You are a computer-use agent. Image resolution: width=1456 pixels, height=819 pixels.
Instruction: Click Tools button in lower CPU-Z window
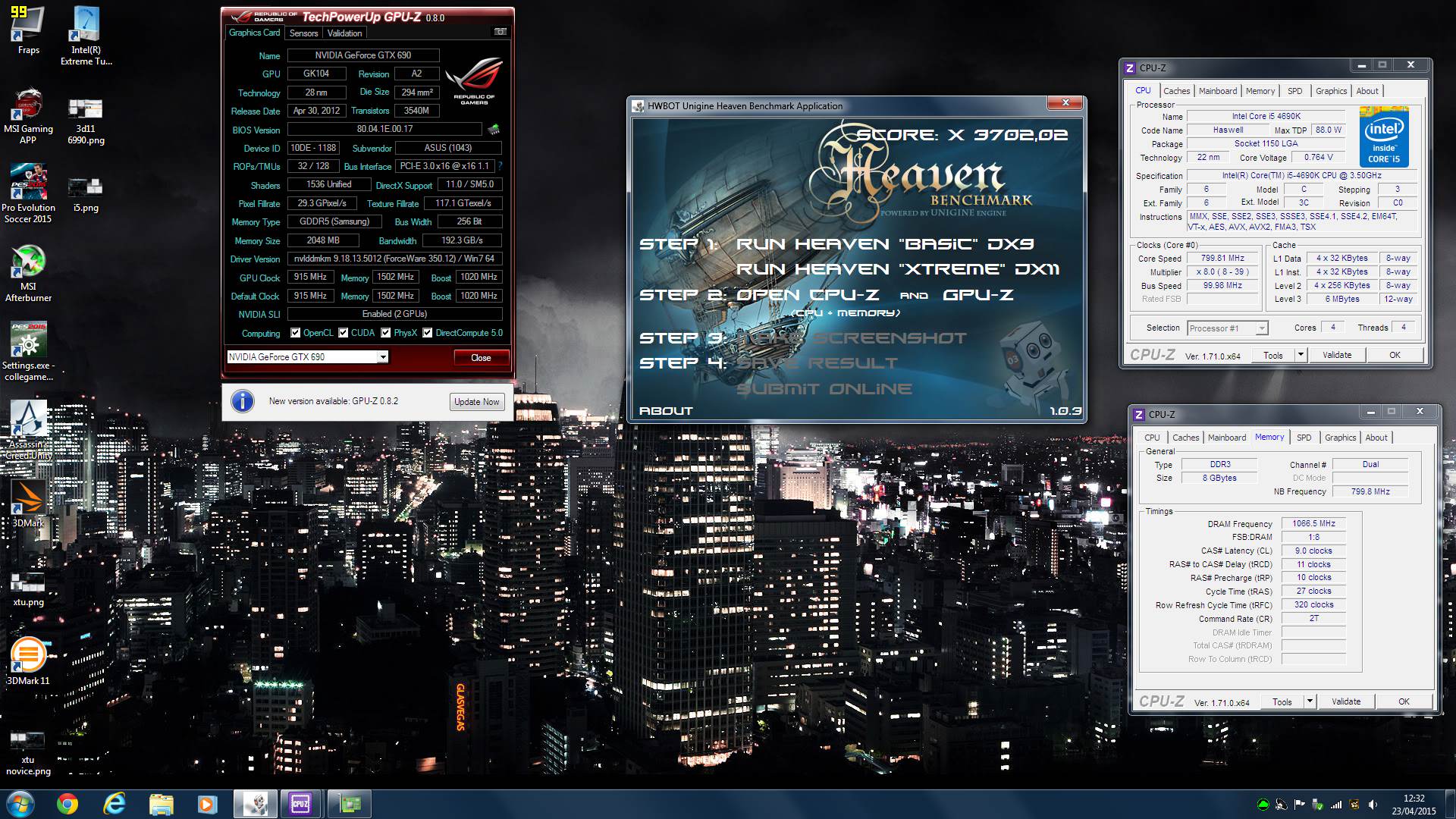pyautogui.click(x=1282, y=701)
